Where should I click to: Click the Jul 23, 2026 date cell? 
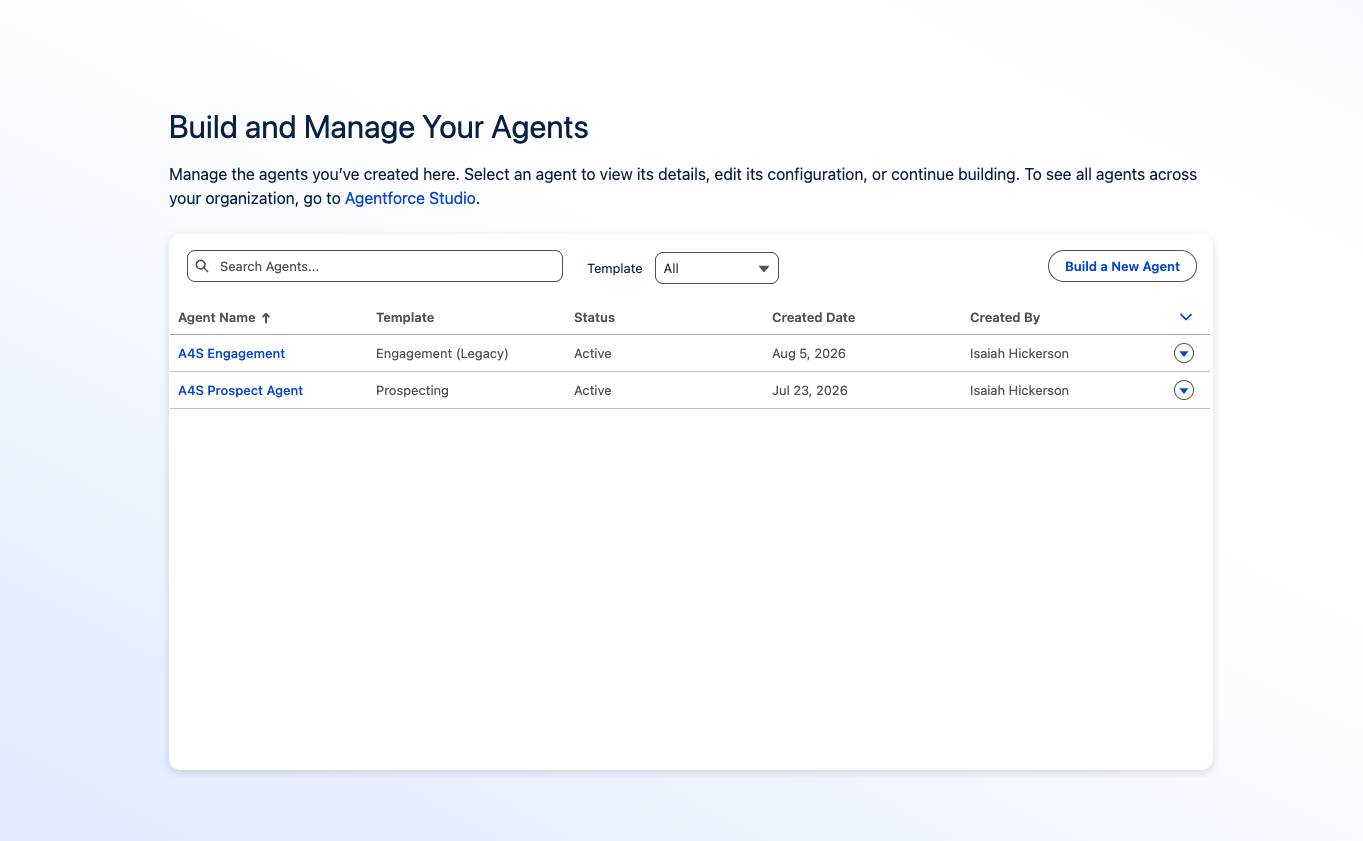pos(810,390)
